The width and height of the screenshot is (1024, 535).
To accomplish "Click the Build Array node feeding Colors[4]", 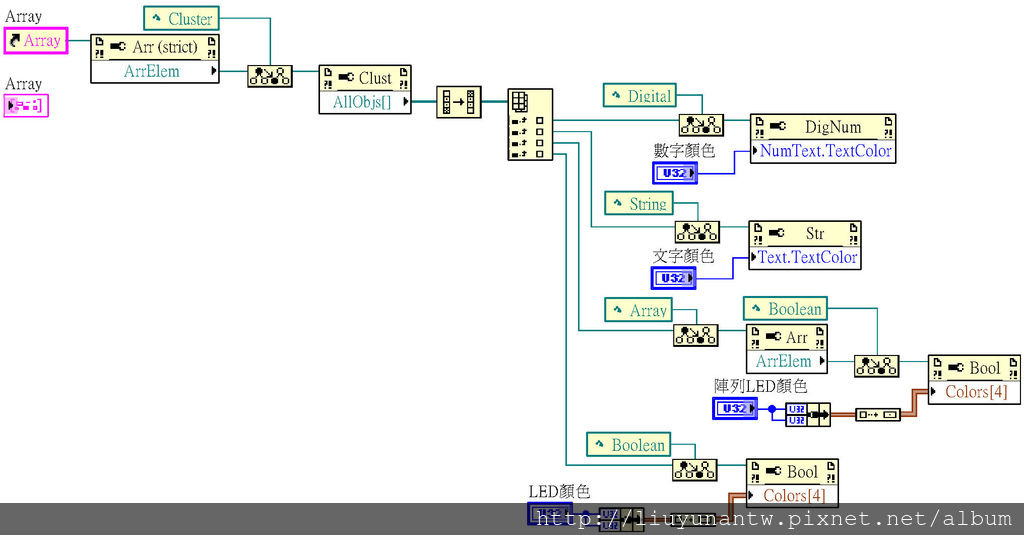I will click(x=878, y=414).
